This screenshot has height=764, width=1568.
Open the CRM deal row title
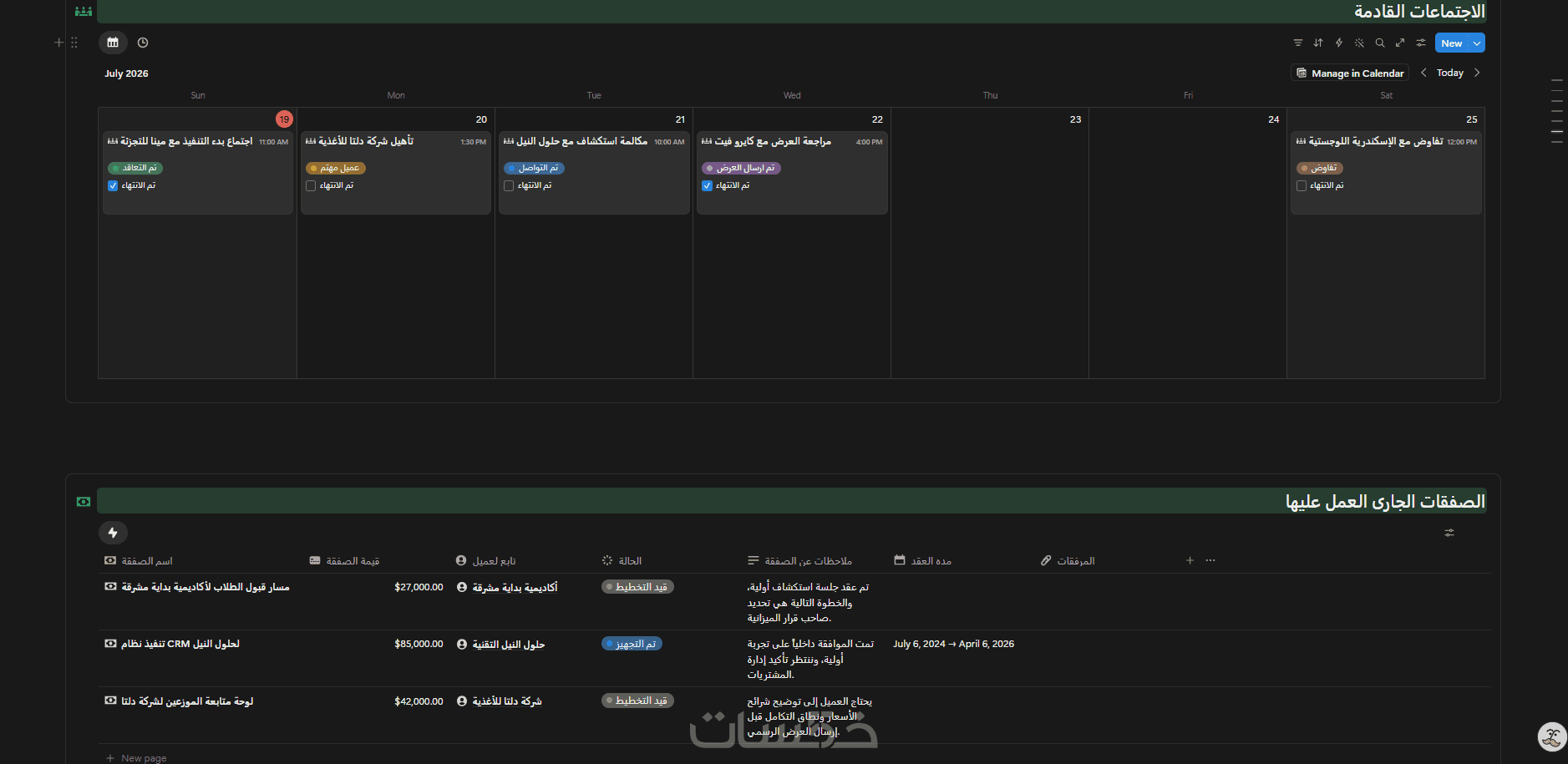[180, 645]
